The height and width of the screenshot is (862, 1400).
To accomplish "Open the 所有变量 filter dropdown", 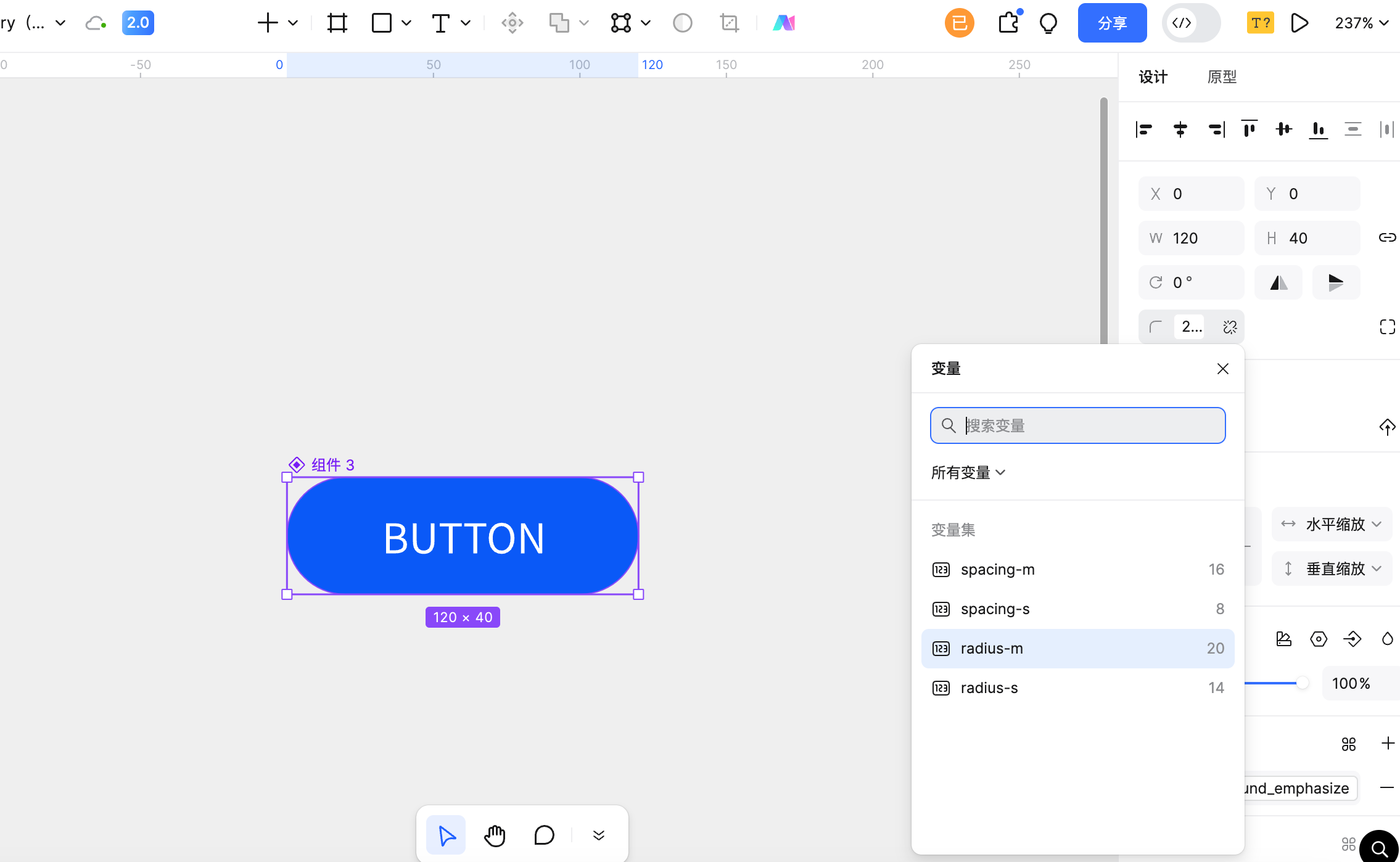I will click(x=968, y=472).
